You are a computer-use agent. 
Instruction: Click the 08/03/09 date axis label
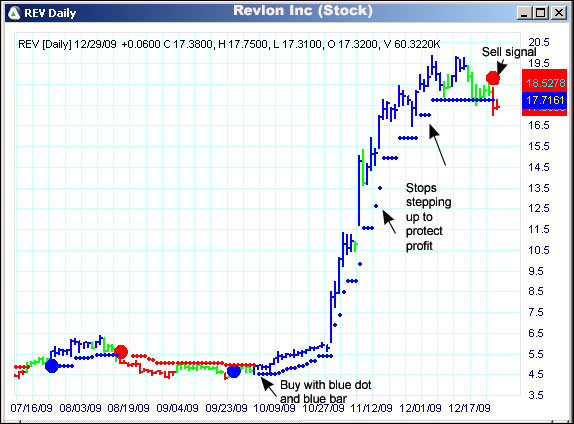pyautogui.click(x=80, y=408)
